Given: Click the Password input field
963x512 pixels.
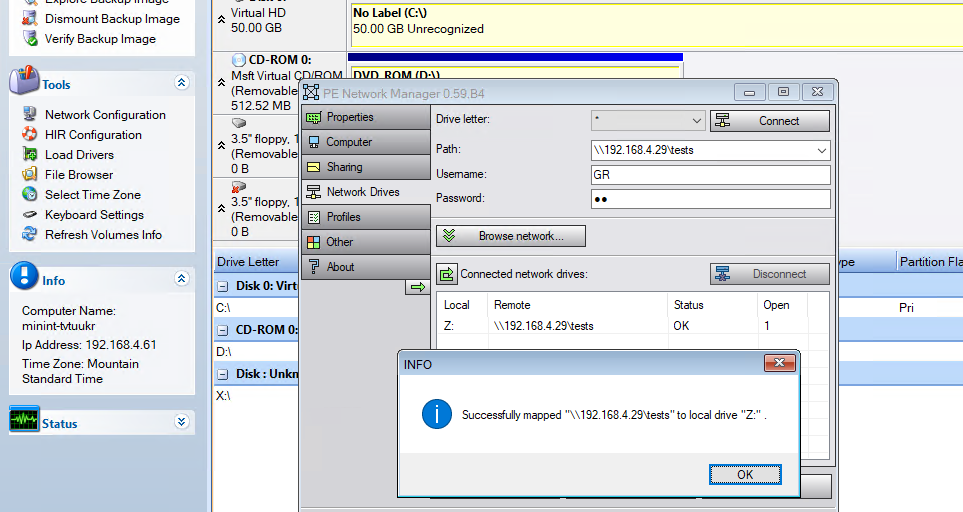Looking at the screenshot, I should pos(711,199).
